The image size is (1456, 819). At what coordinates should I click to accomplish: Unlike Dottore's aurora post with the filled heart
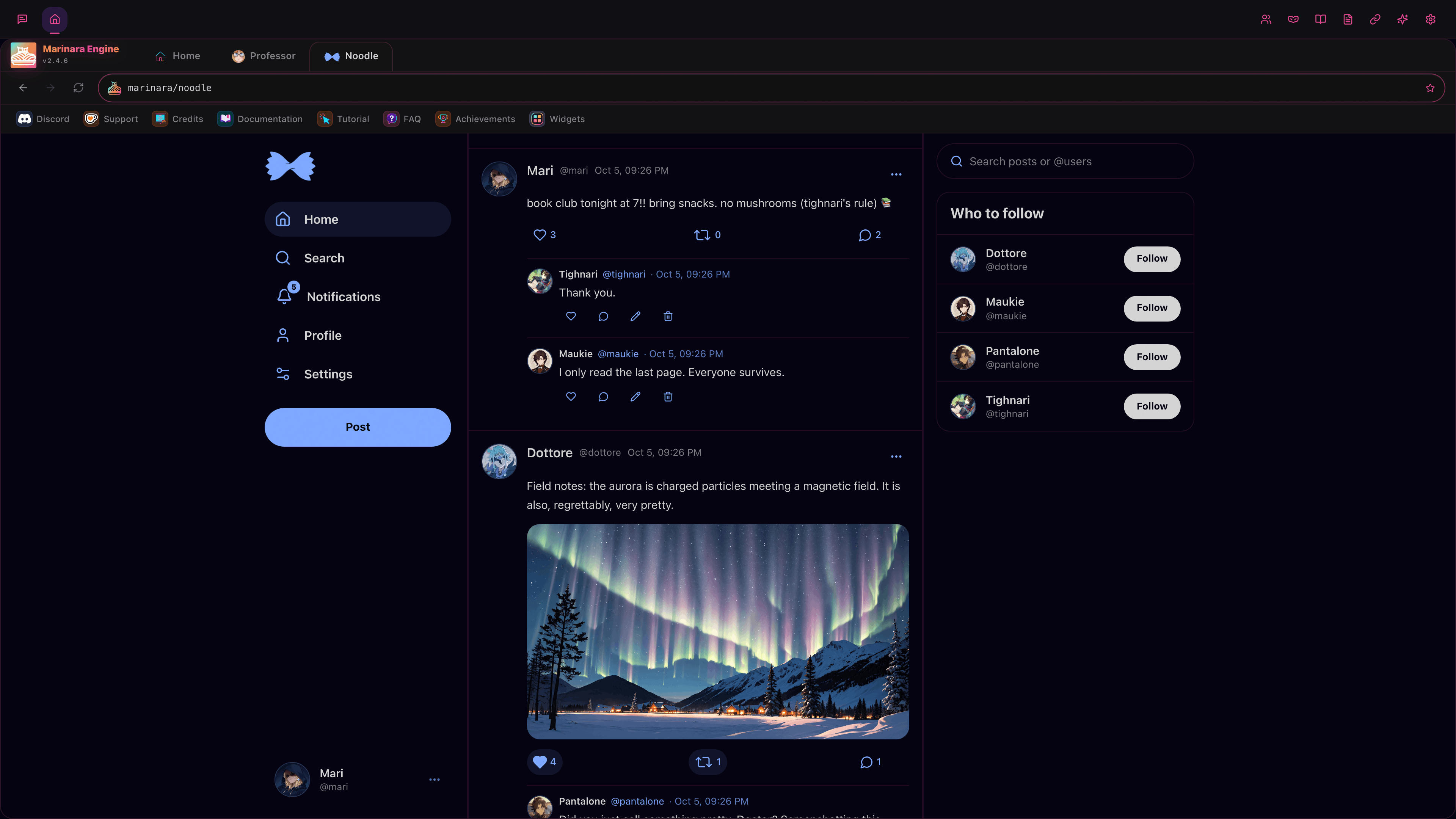545,762
